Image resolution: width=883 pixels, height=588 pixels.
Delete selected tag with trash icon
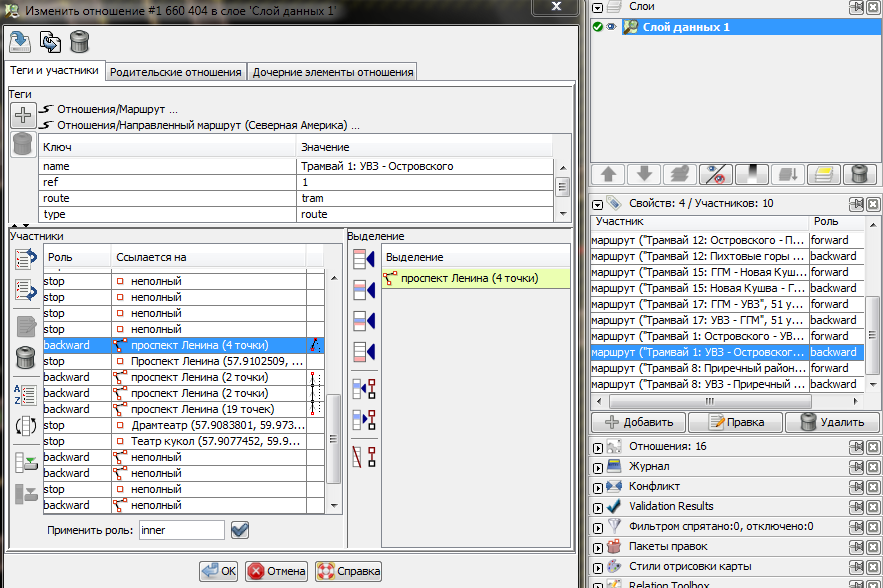[23, 144]
